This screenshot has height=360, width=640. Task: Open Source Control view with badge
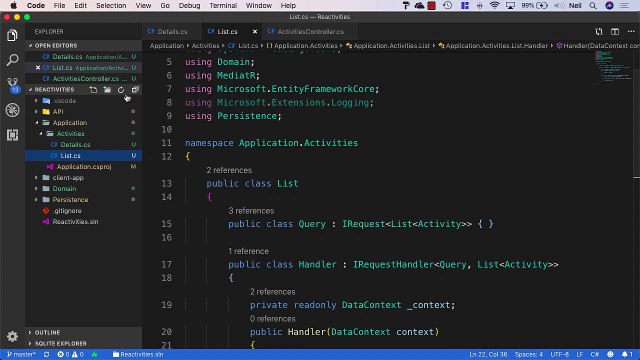pyautogui.click(x=13, y=85)
